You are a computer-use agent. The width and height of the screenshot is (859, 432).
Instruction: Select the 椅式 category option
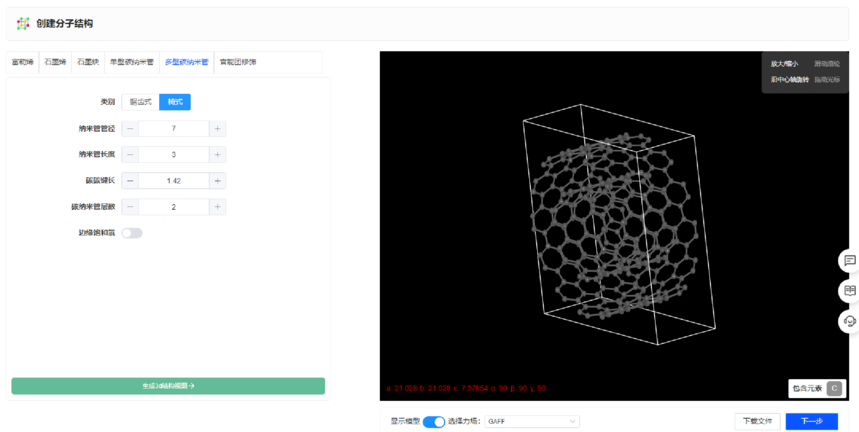(x=175, y=102)
